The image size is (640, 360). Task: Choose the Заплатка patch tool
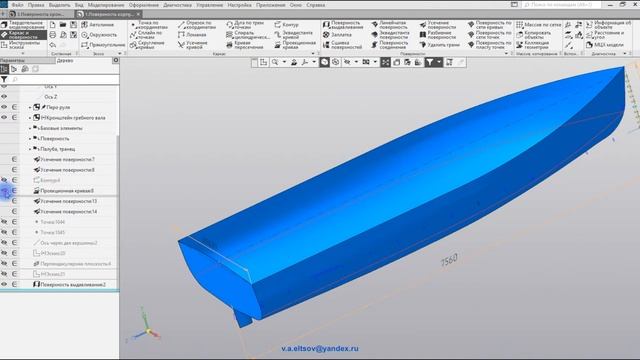pyautogui.click(x=337, y=35)
